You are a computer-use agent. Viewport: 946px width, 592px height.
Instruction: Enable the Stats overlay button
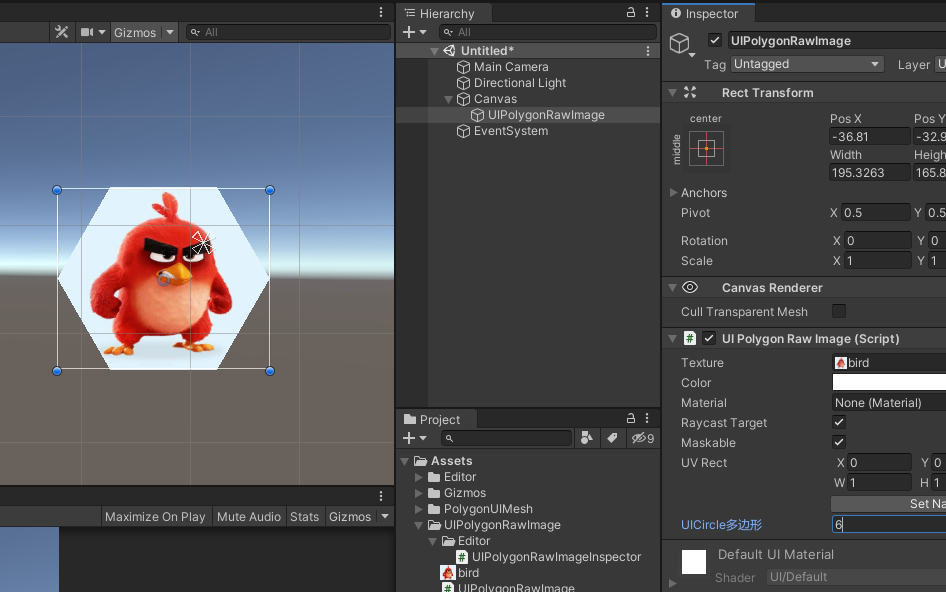pos(304,516)
